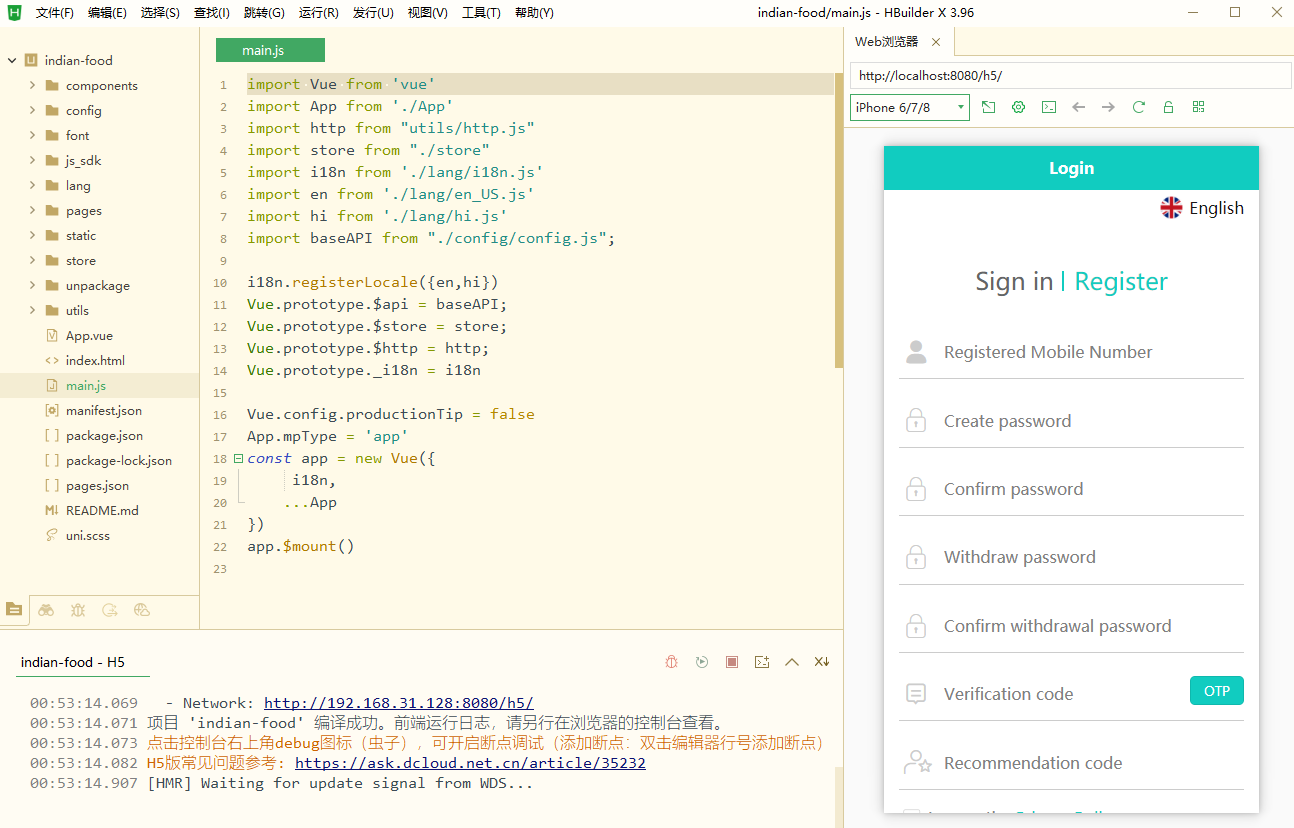The image size is (1294, 828).
Task: Restart the run with the console rerun icon
Action: (x=702, y=662)
